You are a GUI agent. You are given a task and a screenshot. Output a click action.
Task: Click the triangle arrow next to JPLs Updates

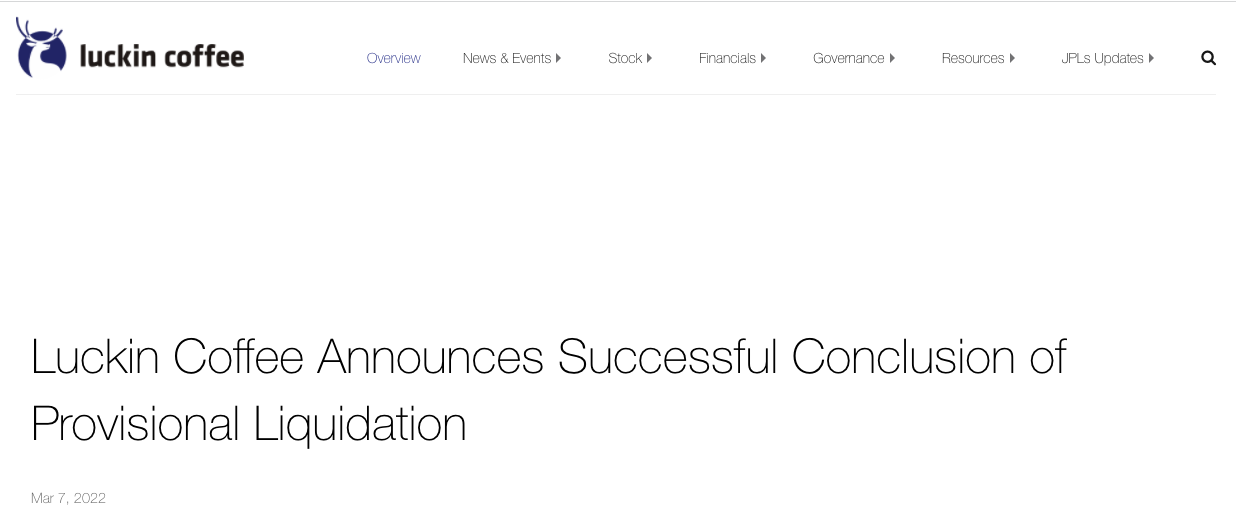[x=1152, y=58]
